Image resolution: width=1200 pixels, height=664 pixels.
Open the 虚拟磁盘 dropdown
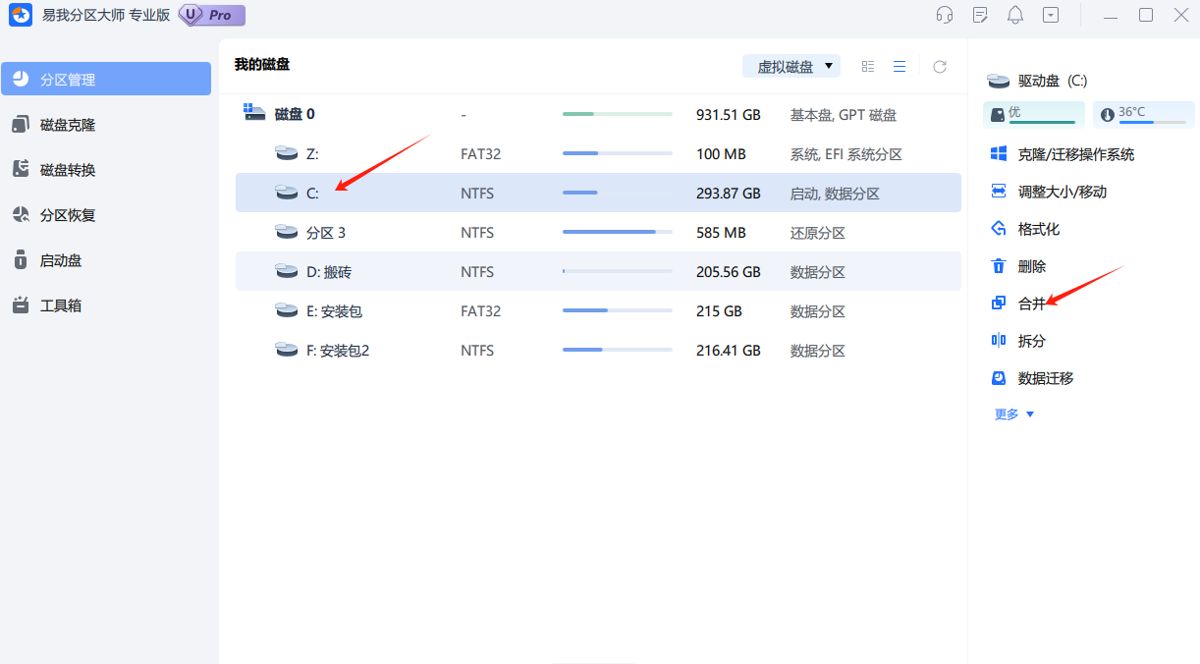coord(792,67)
